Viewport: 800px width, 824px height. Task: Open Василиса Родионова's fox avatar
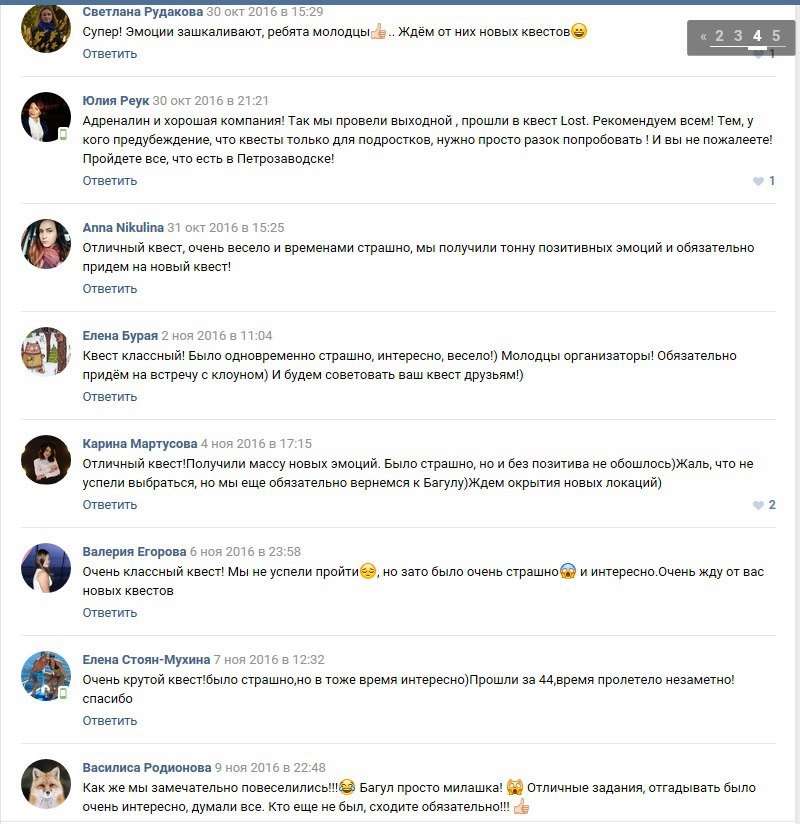(46, 784)
